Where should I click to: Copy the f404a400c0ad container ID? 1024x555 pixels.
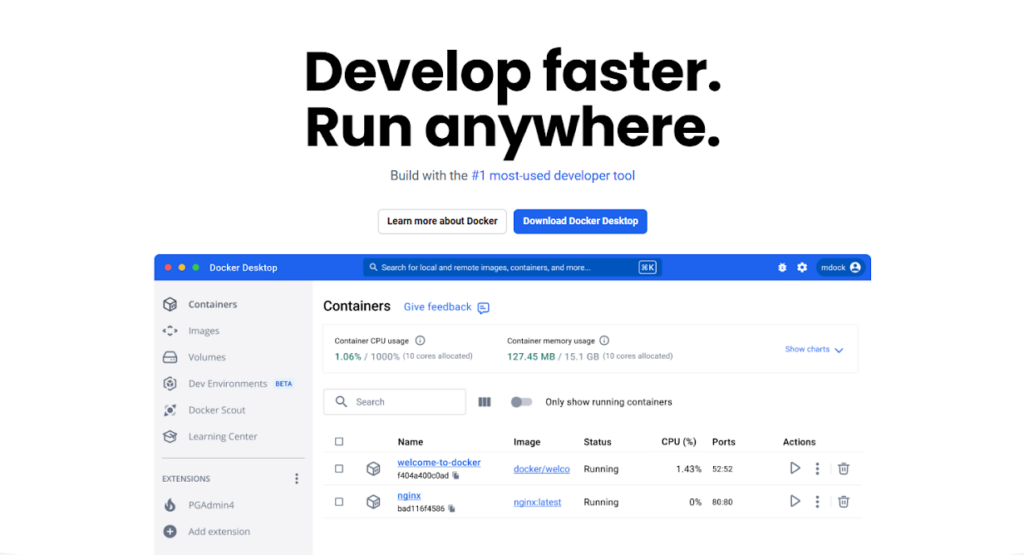(456, 476)
